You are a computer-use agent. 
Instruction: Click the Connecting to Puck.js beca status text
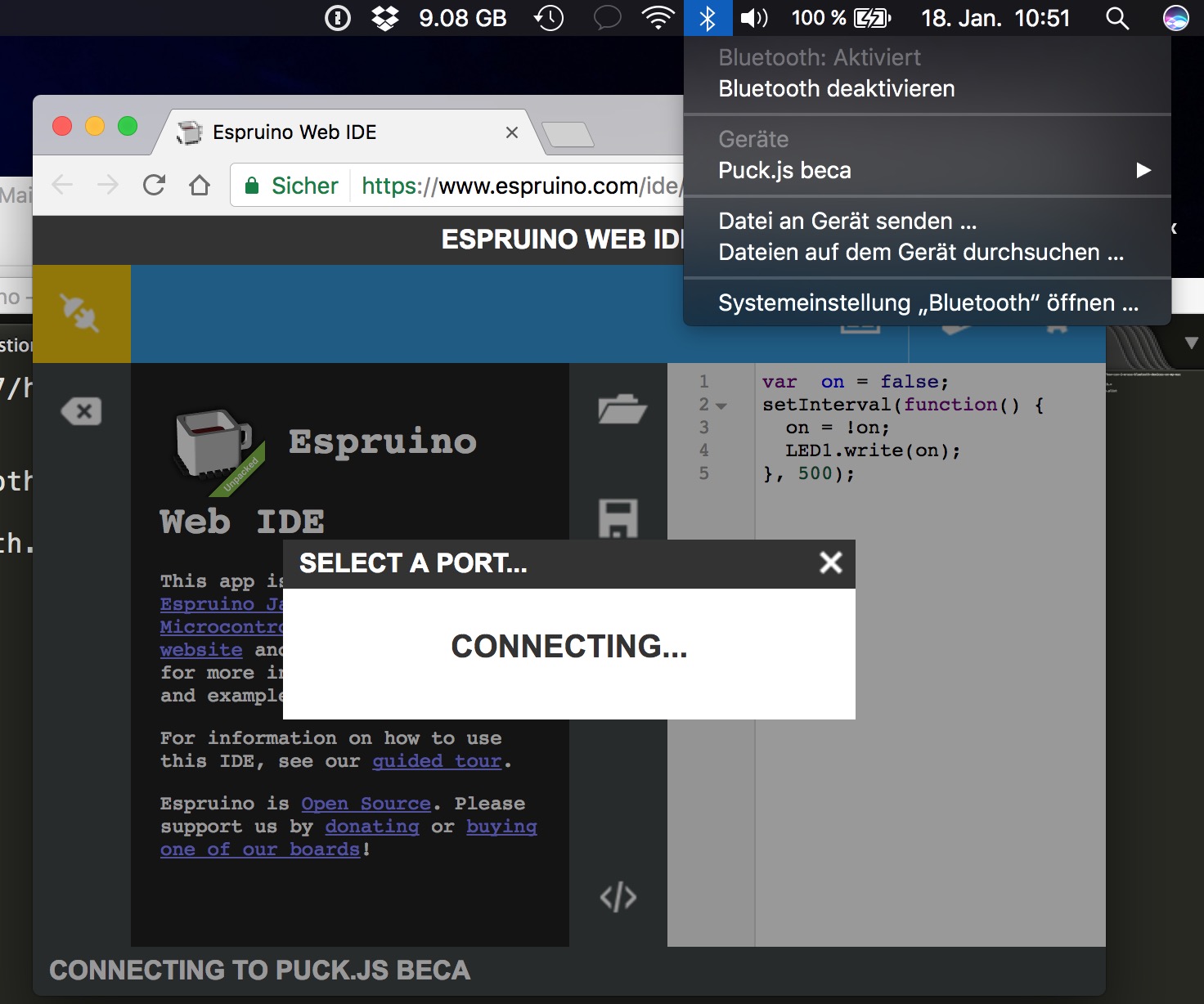(260, 970)
